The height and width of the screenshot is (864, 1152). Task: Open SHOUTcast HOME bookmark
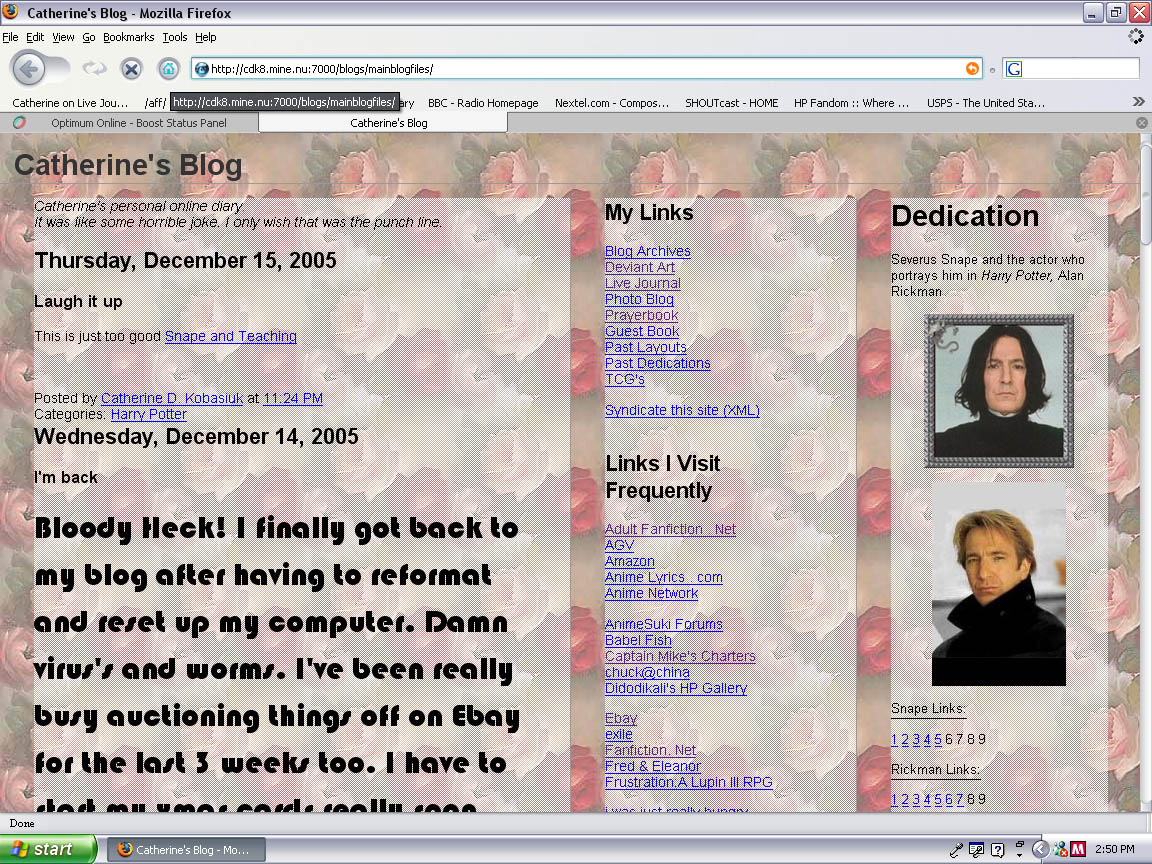(x=731, y=103)
